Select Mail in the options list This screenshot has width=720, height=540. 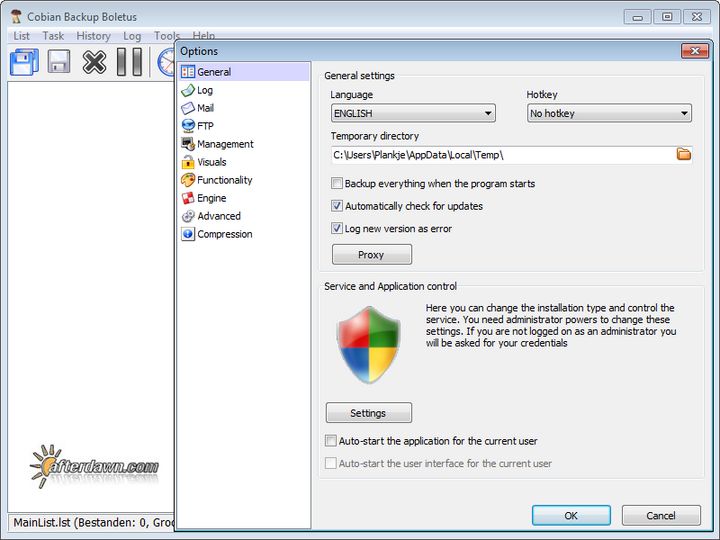(244, 108)
